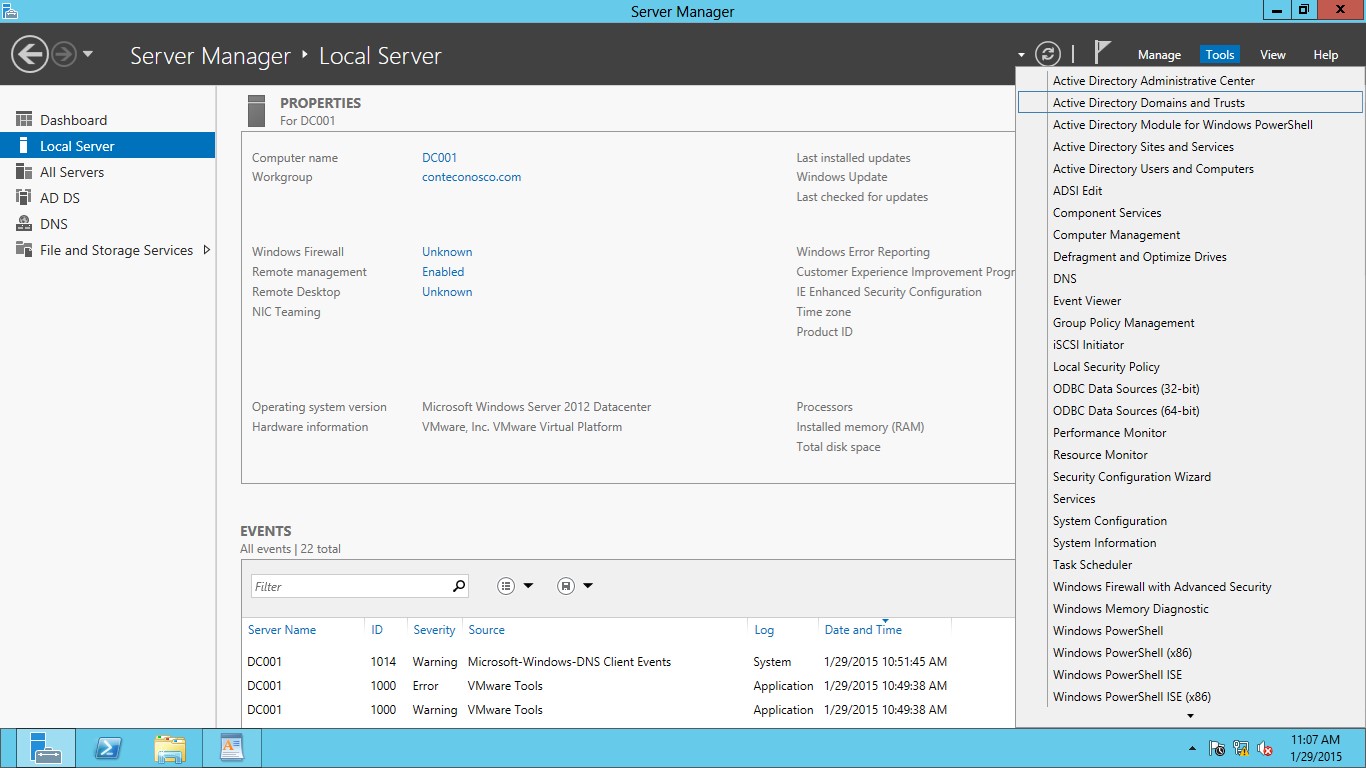
Task: Expand File and Storage Services
Action: (x=208, y=250)
